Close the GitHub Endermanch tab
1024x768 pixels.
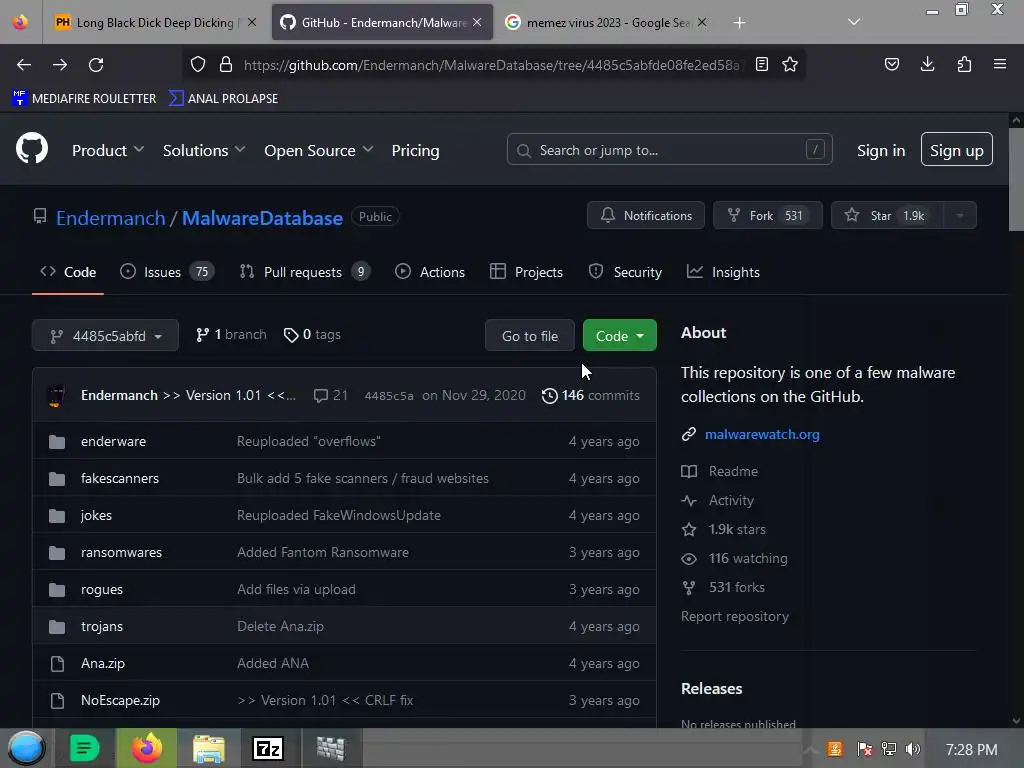point(477,22)
